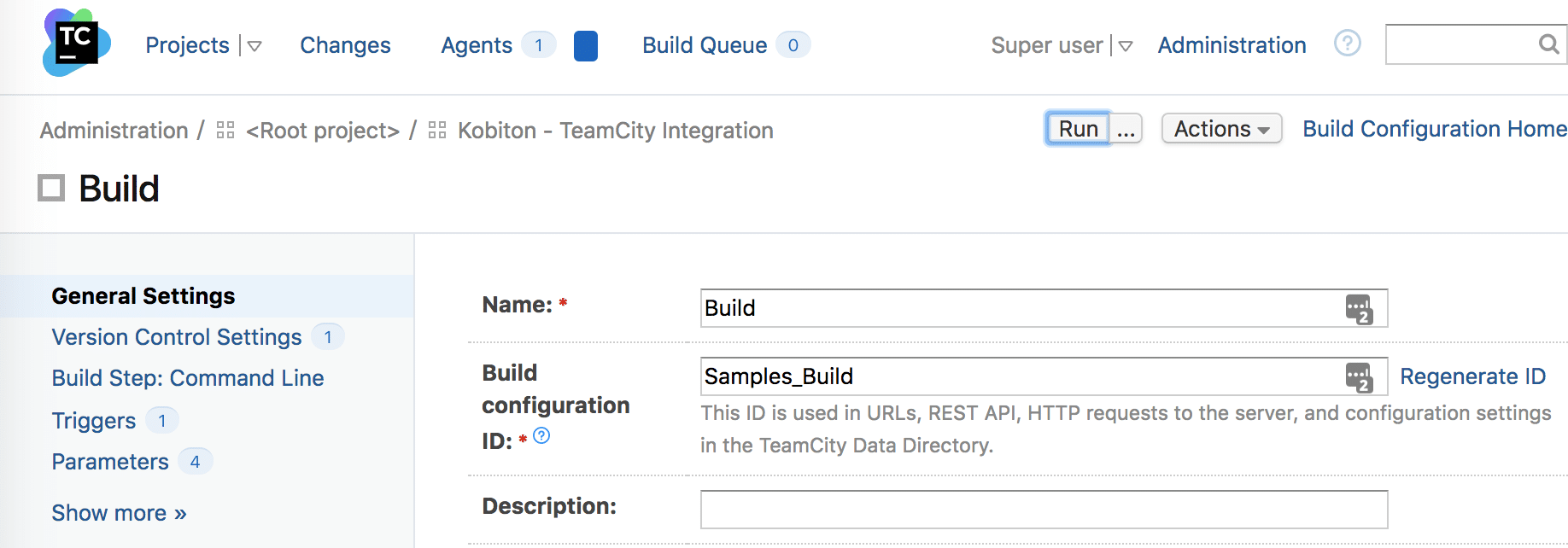Open the Triggers settings
The width and height of the screenshot is (1568, 548).
(93, 421)
